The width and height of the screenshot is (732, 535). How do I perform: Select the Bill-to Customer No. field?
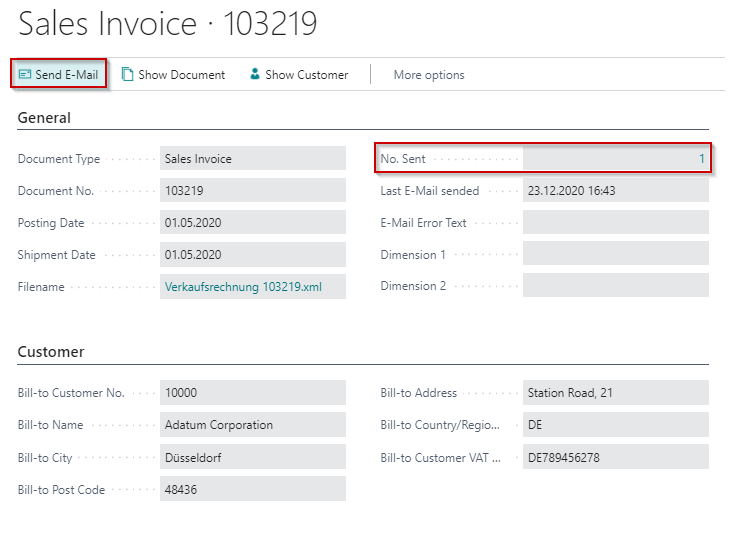[252, 393]
